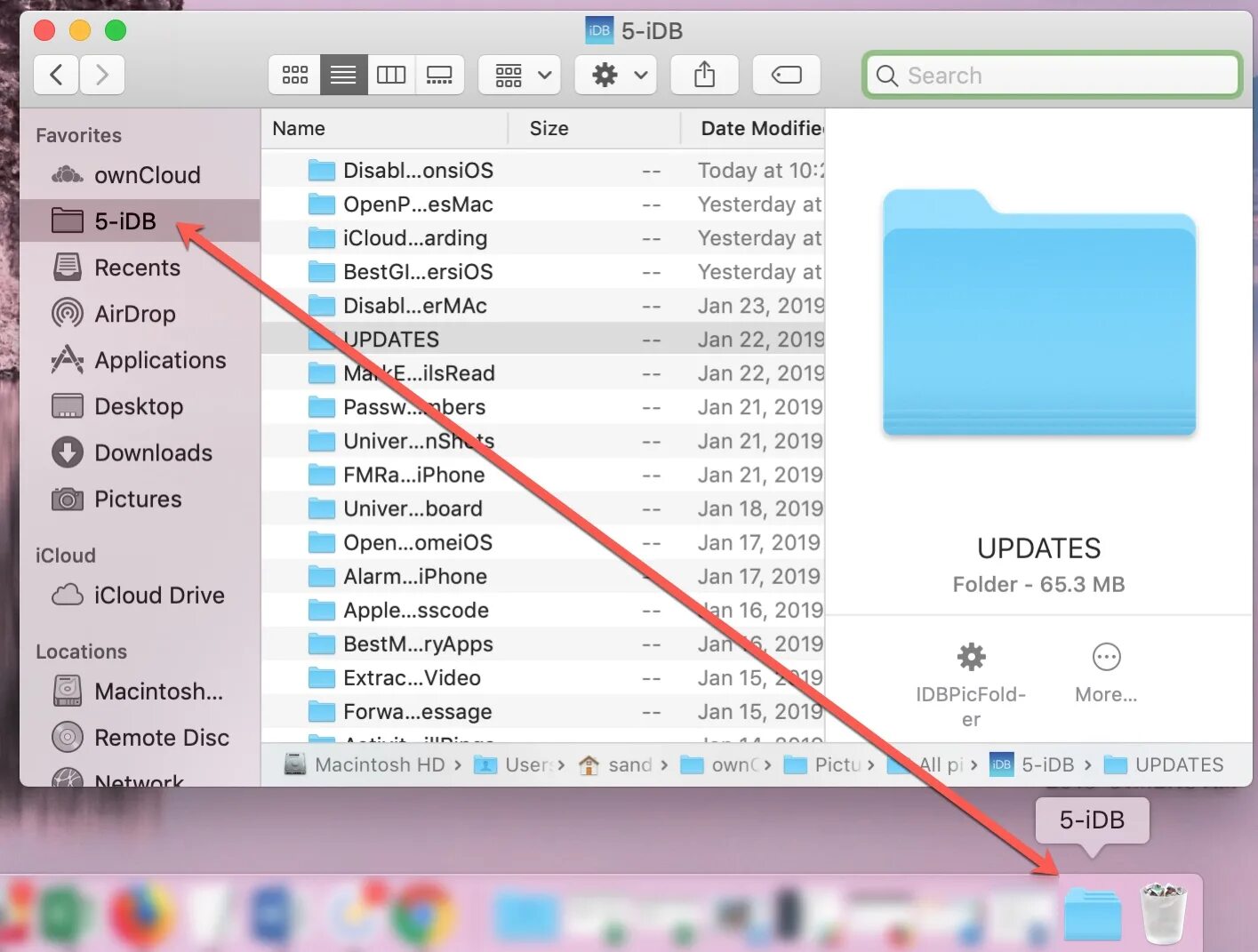Open Google Chrome in the Dock
Screen dimensions: 1258x952
pos(424,913)
